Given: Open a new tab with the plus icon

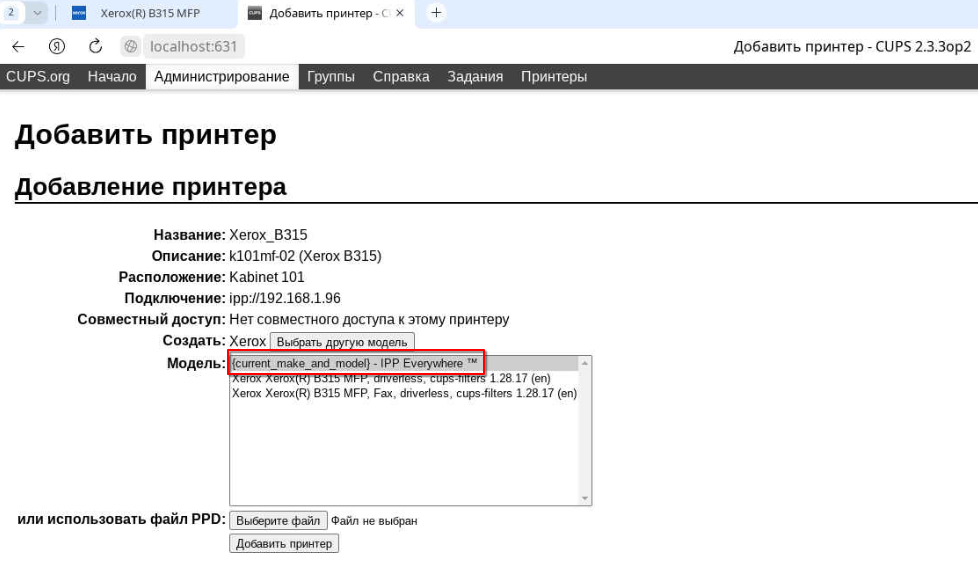Looking at the screenshot, I should coord(436,12).
